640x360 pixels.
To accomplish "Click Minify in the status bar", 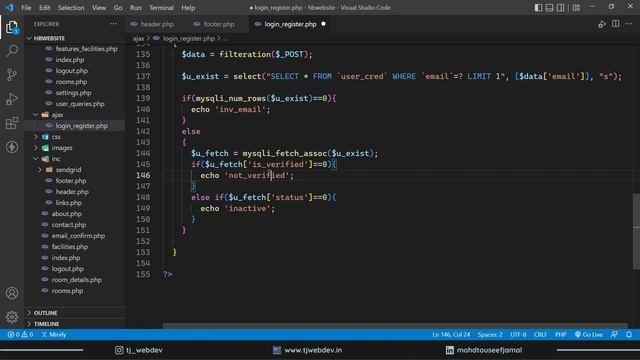I will [54, 335].
